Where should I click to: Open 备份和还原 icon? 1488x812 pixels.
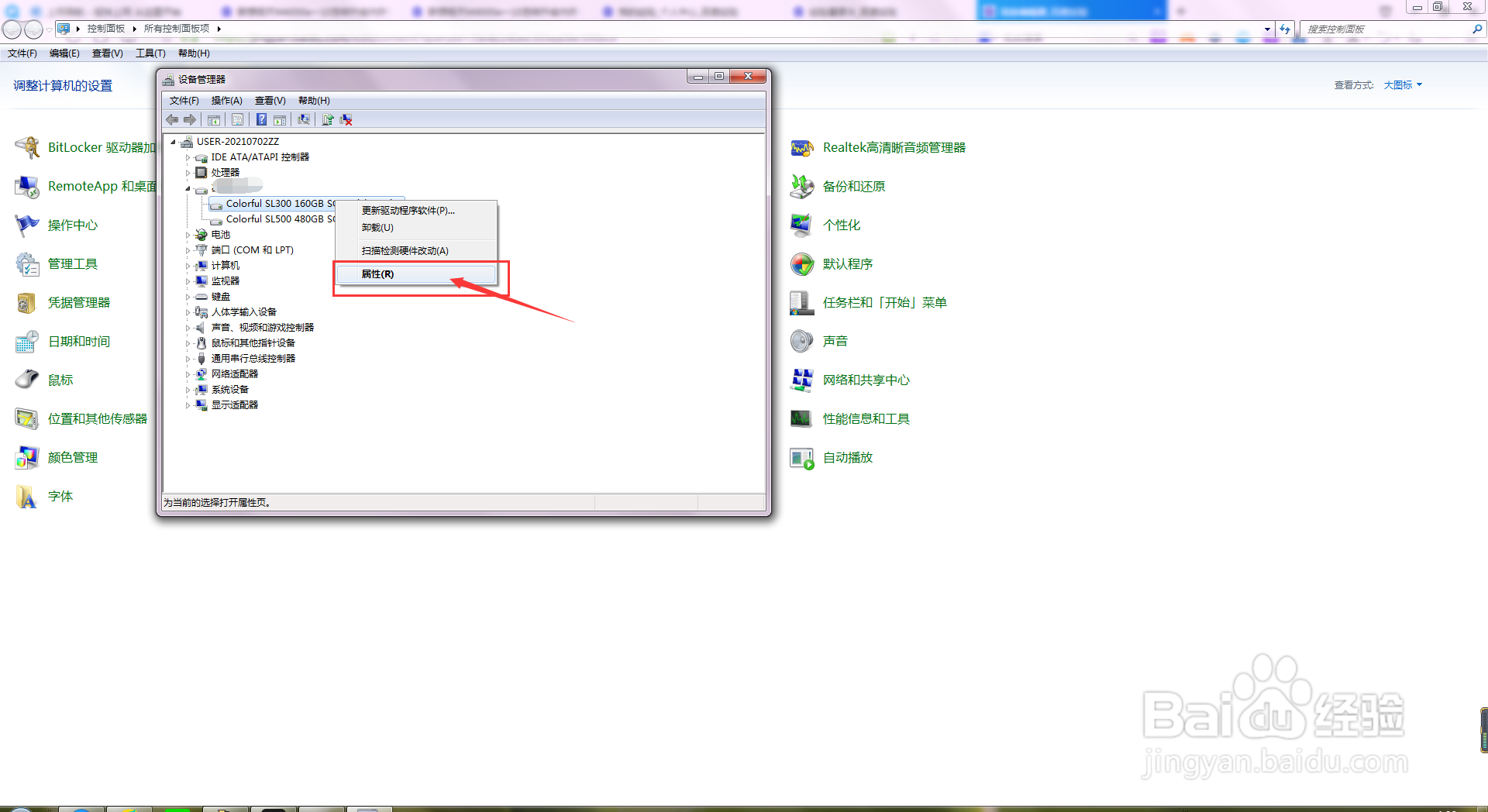pyautogui.click(x=802, y=186)
